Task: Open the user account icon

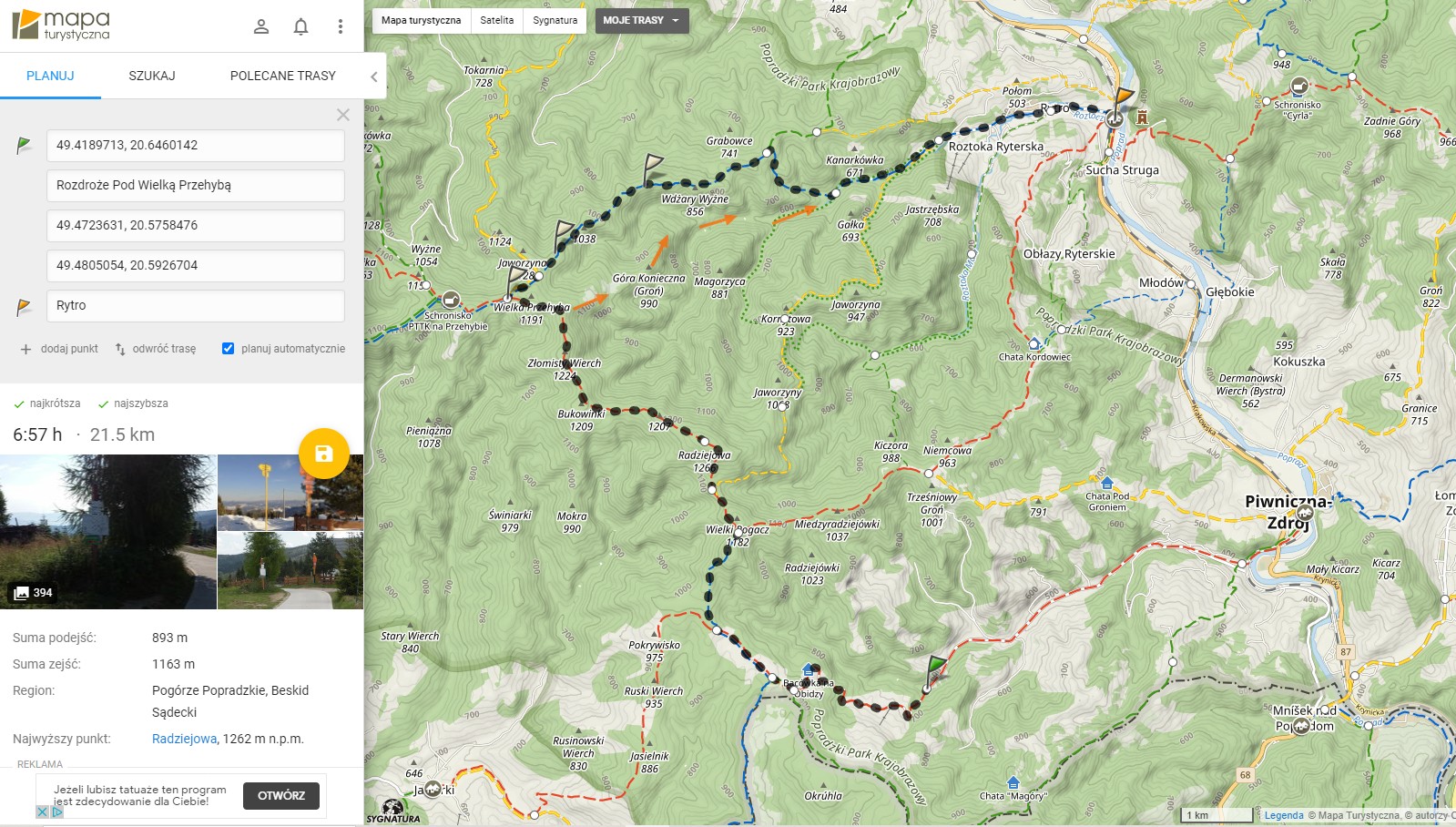Action: coord(261,26)
